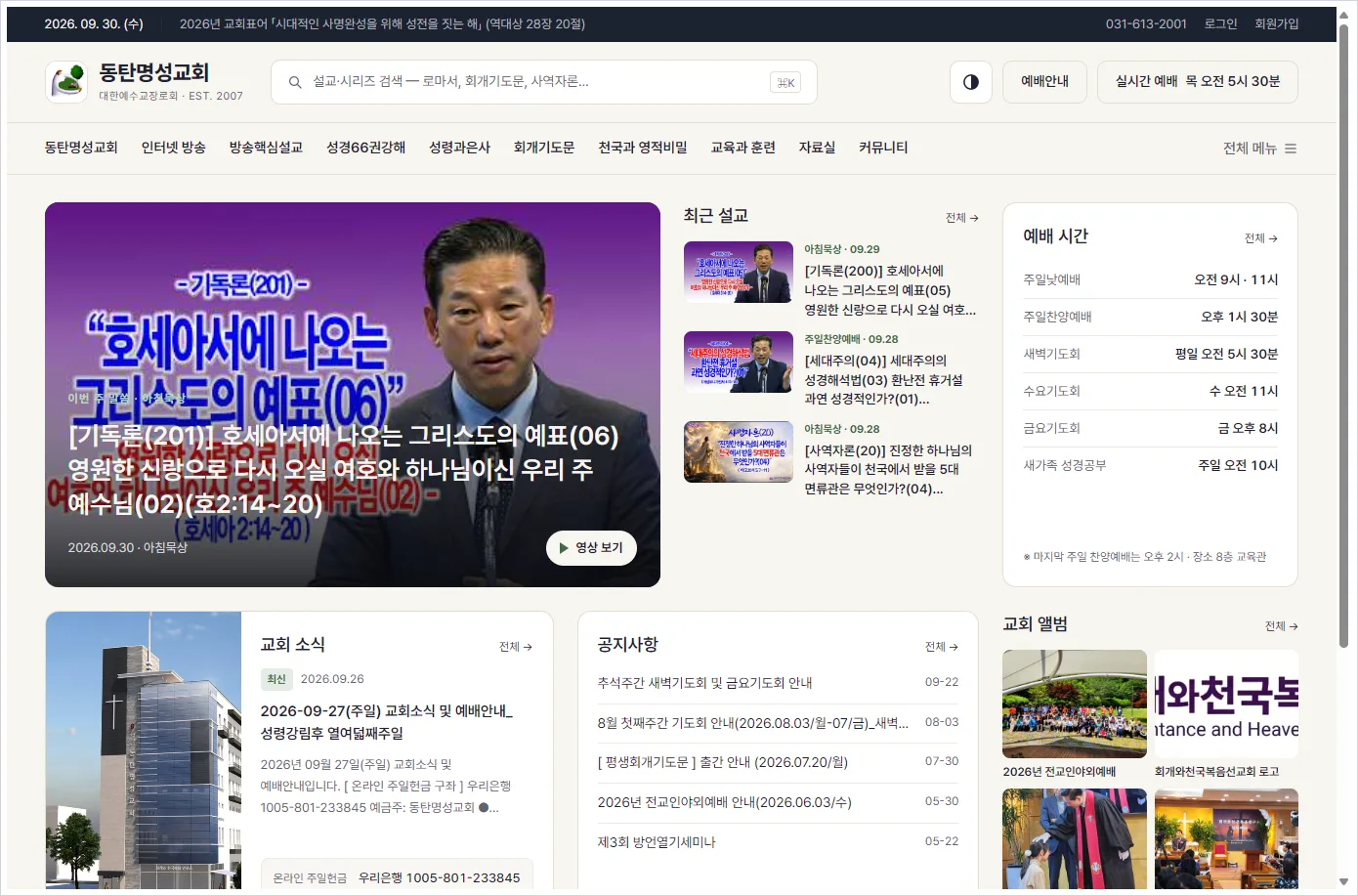Click the 최신 badge
1358x896 pixels.
(x=276, y=679)
